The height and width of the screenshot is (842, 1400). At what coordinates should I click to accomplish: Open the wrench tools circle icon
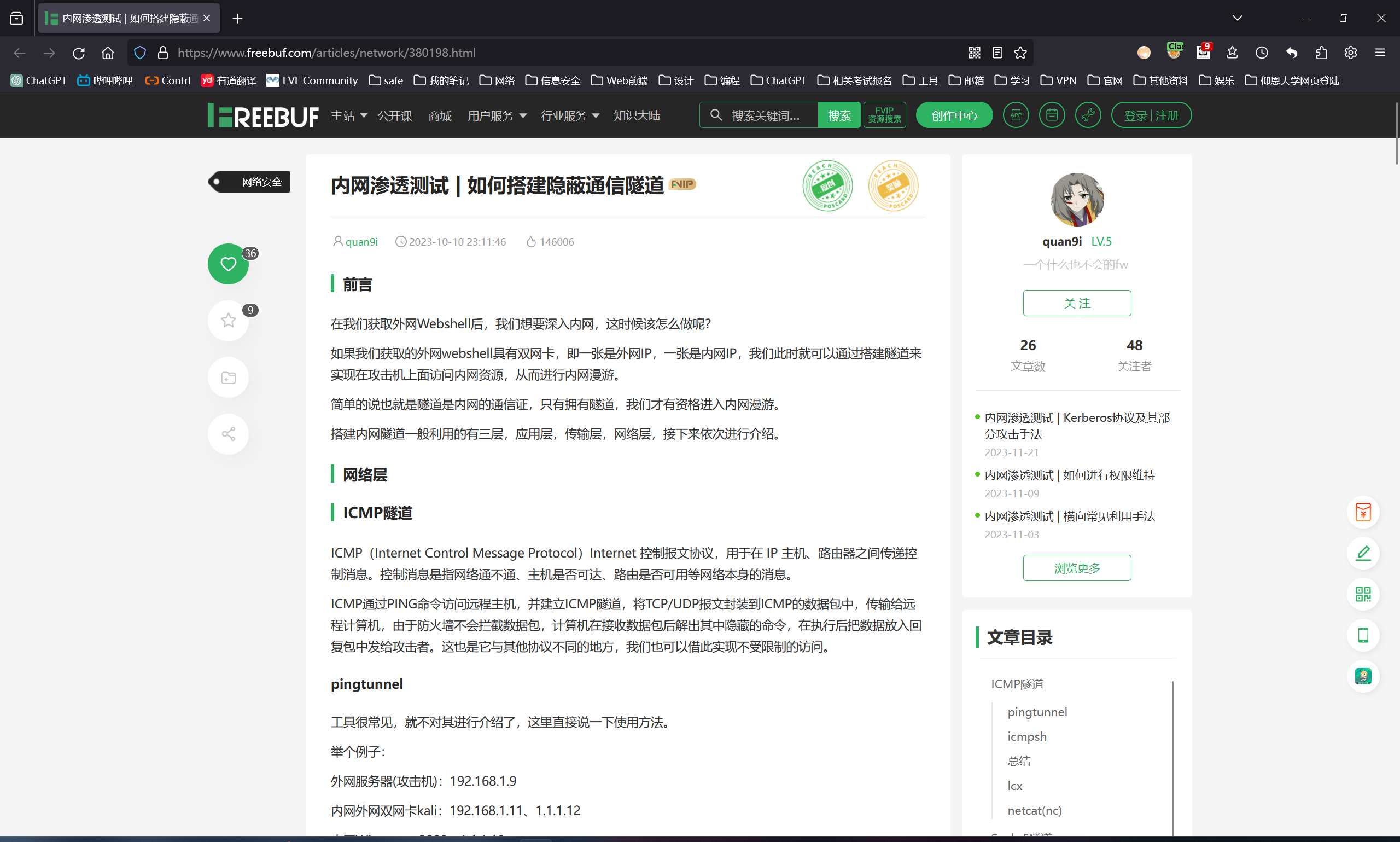[1088, 115]
